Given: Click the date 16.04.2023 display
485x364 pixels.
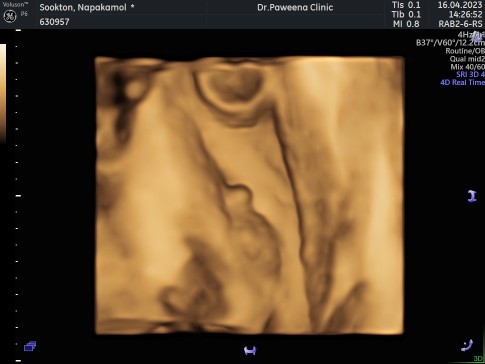Looking at the screenshot, I should [x=460, y=5].
